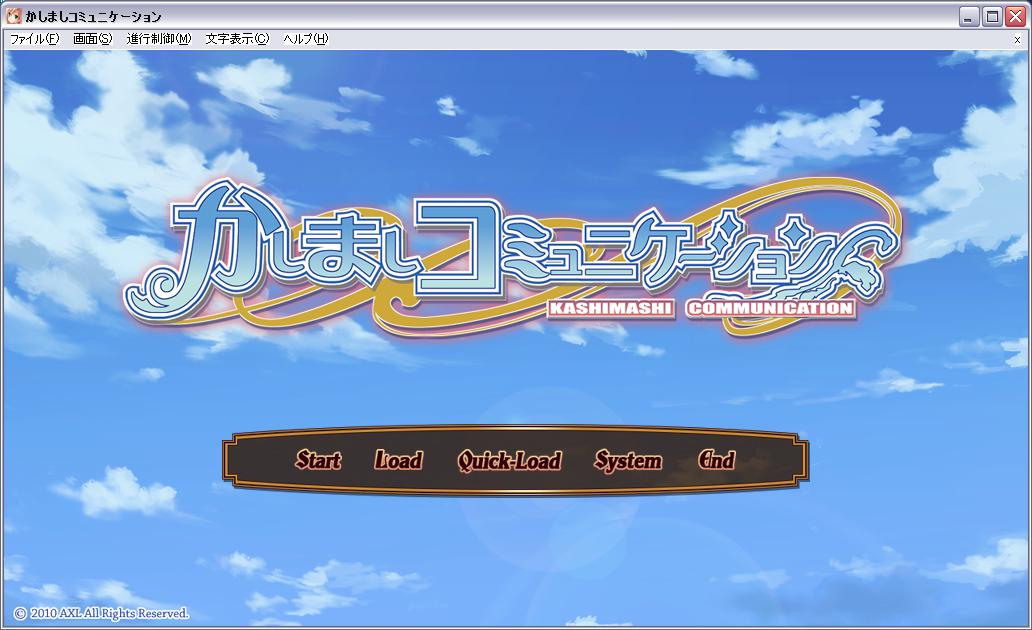Open the 画面(S) menu
This screenshot has width=1032, height=630.
tap(92, 39)
